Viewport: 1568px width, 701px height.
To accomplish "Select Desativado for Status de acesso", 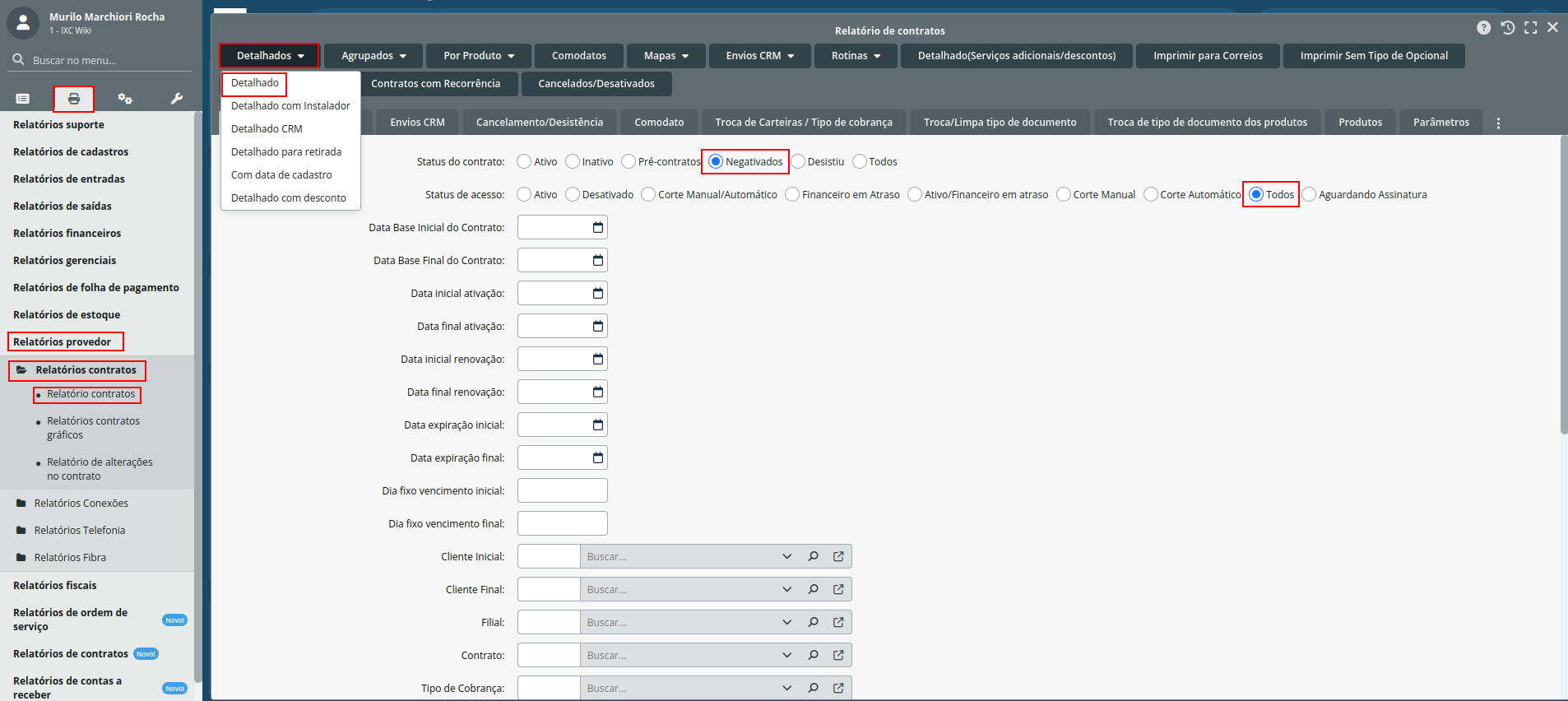I will (573, 194).
